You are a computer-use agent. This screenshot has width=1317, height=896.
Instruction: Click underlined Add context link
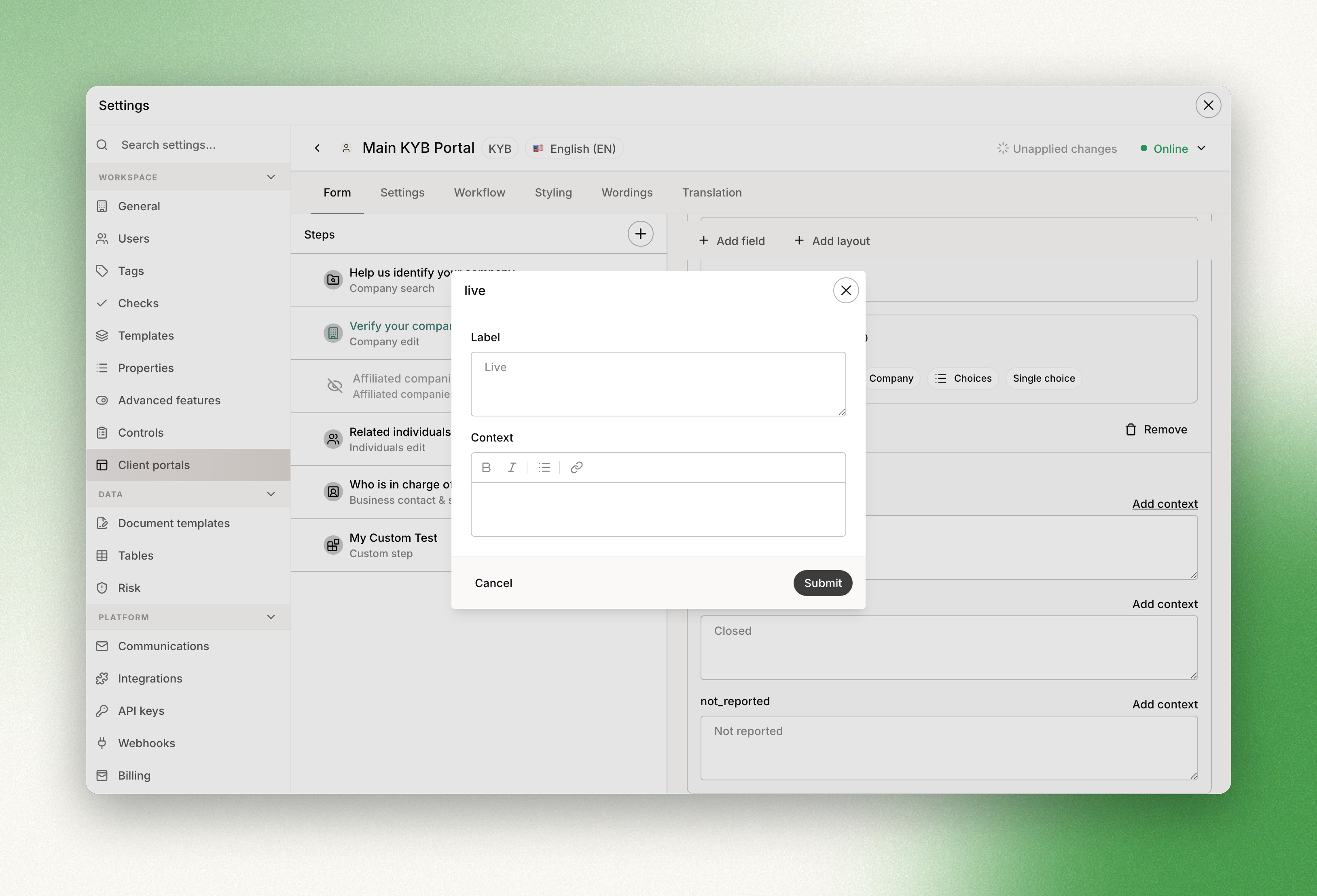1165,504
